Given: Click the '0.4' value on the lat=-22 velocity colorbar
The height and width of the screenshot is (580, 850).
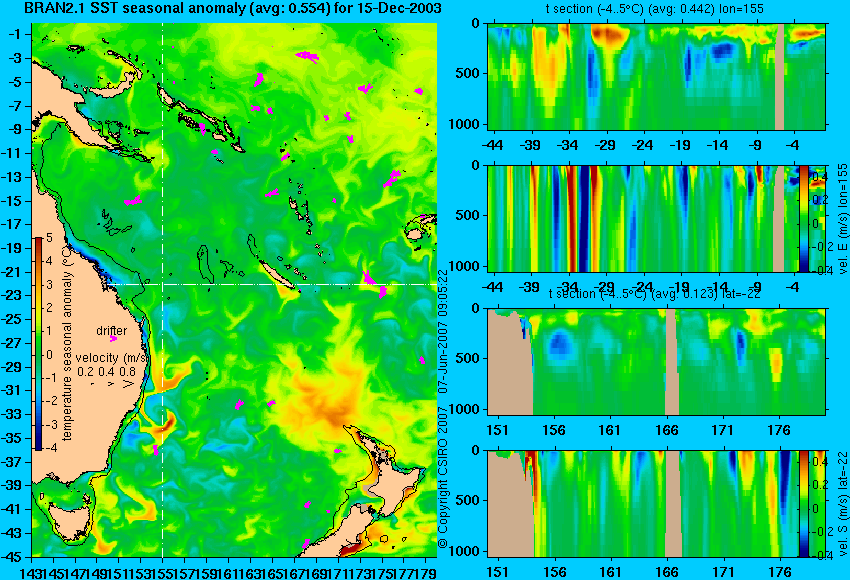Looking at the screenshot, I should pos(819,461).
